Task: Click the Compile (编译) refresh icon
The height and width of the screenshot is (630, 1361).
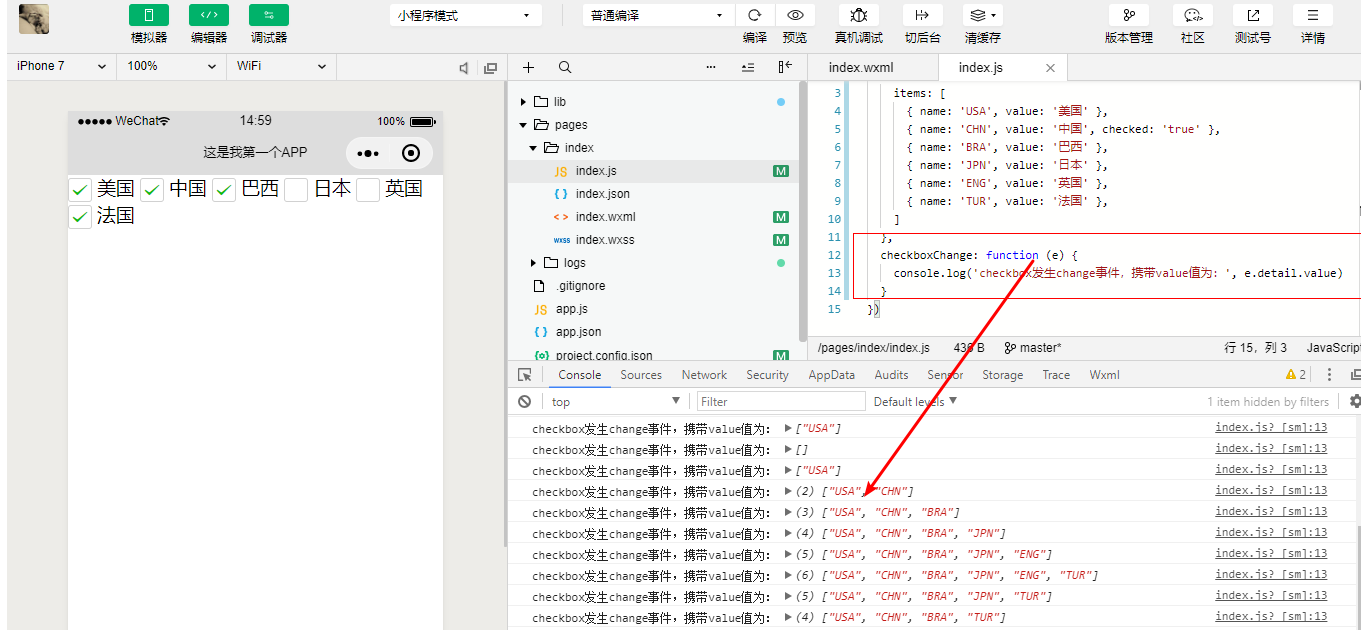Action: click(755, 15)
